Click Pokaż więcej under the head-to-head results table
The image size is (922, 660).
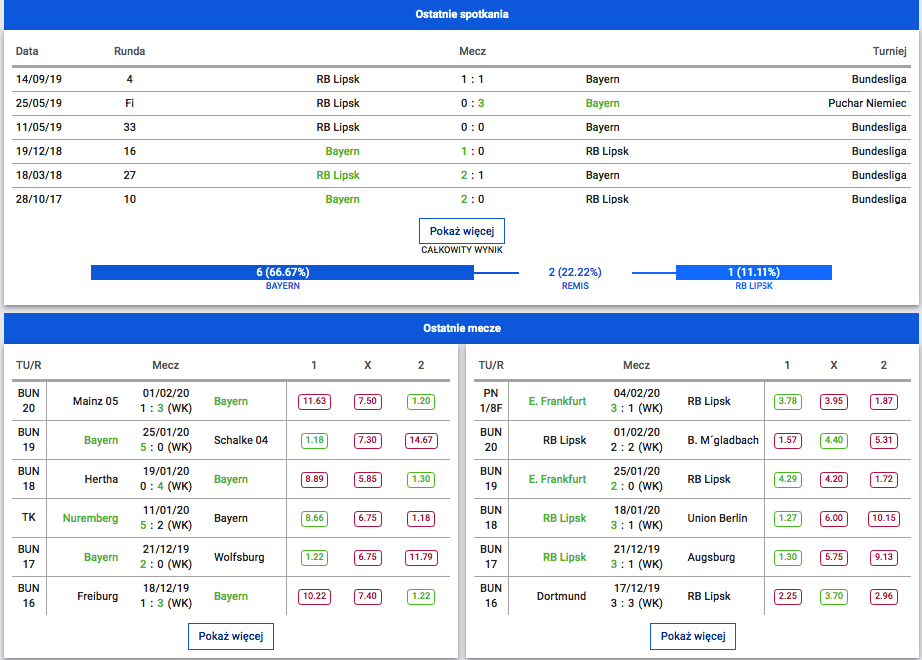(x=461, y=231)
